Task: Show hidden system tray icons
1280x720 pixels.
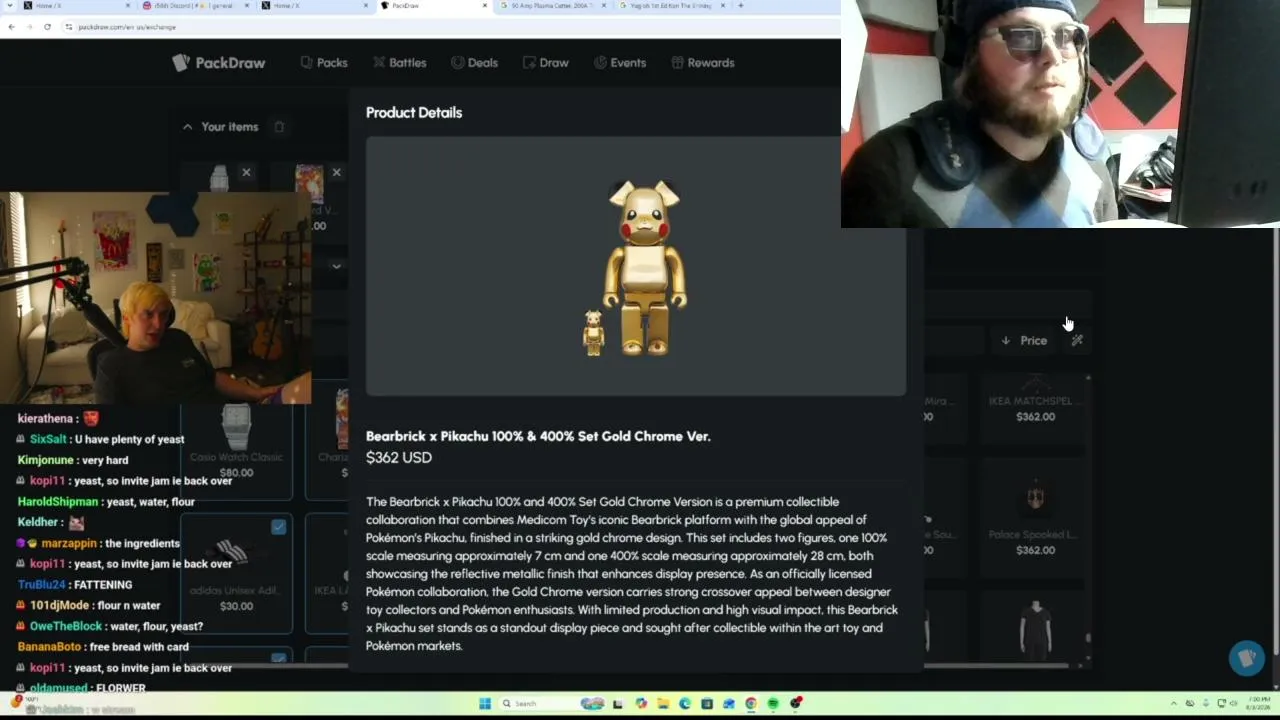Action: tap(1175, 704)
